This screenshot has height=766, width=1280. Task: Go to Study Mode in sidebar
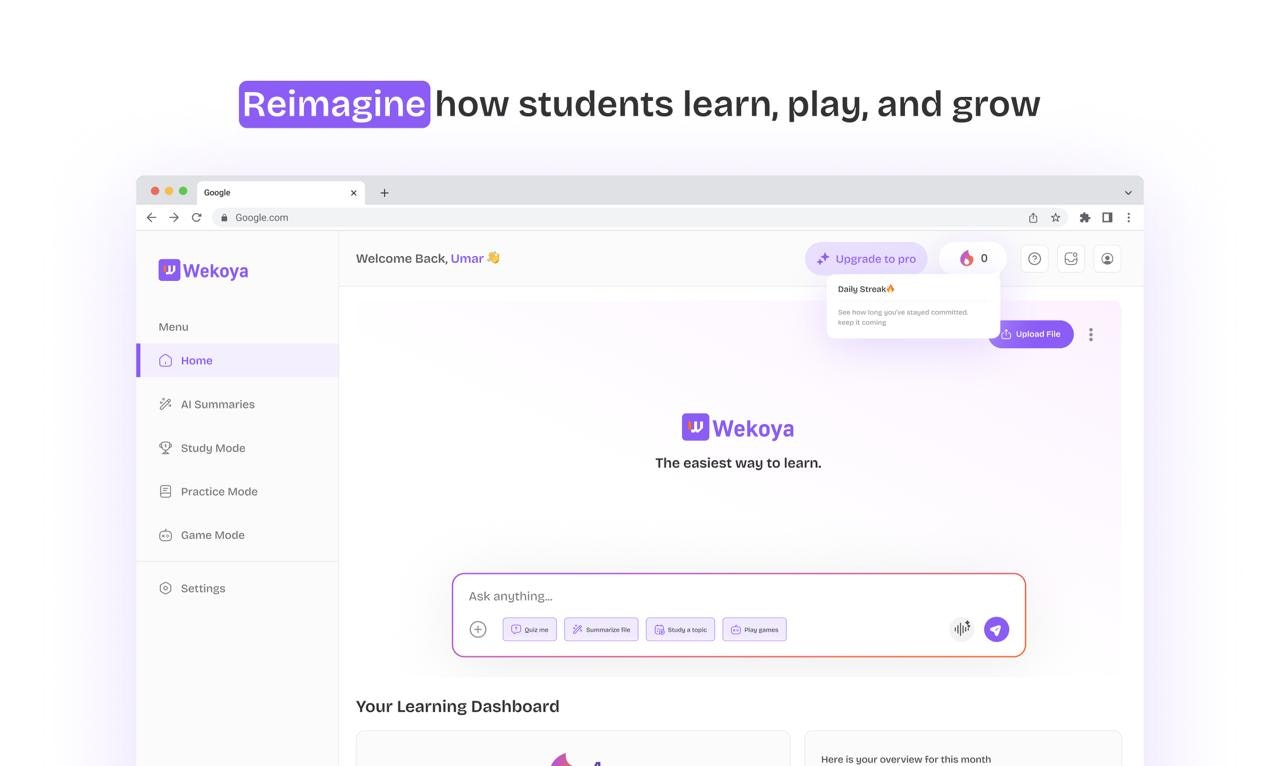pos(212,448)
